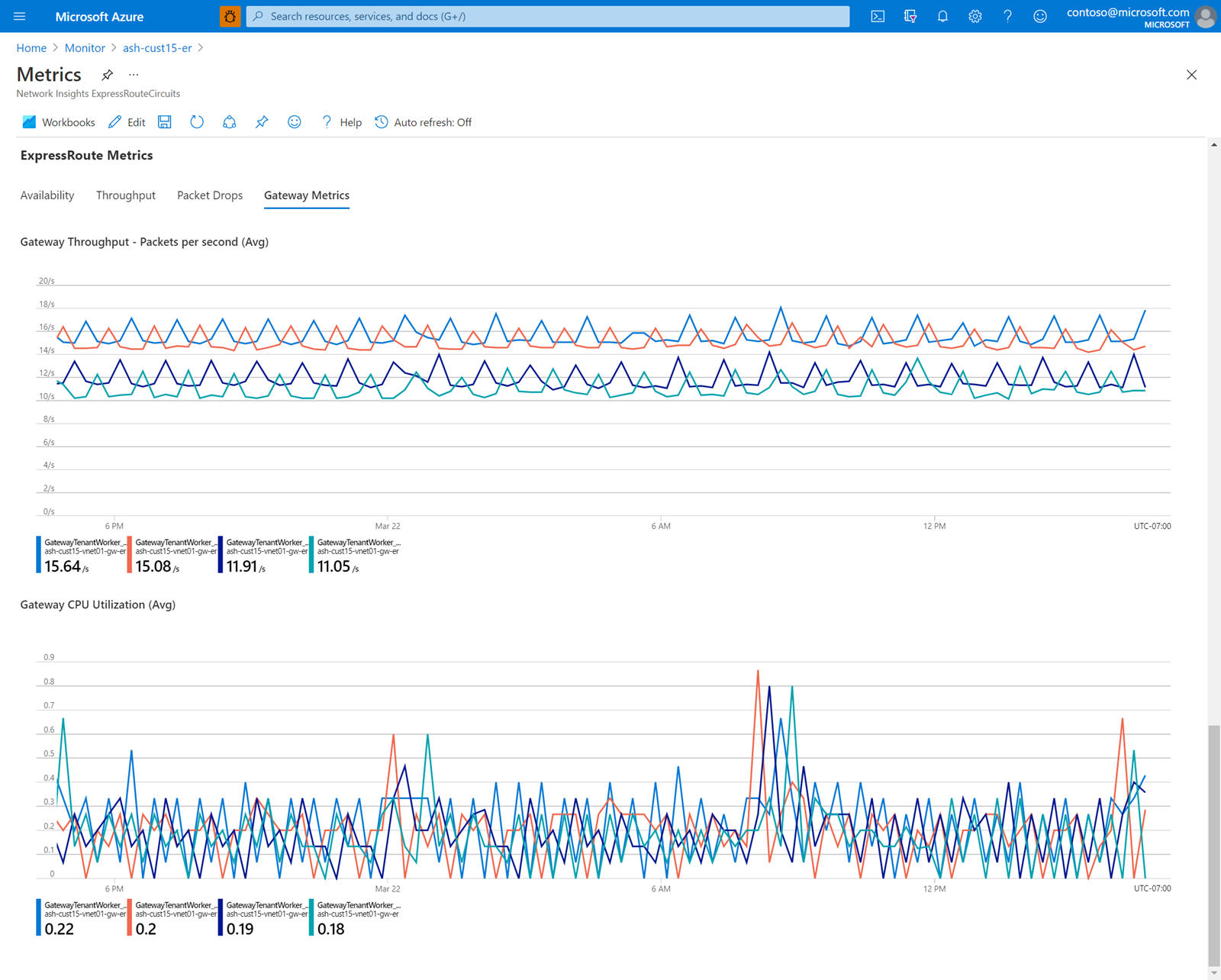This screenshot has height=980, width=1221.
Task: Open the directory and subscription filter
Action: (x=910, y=16)
